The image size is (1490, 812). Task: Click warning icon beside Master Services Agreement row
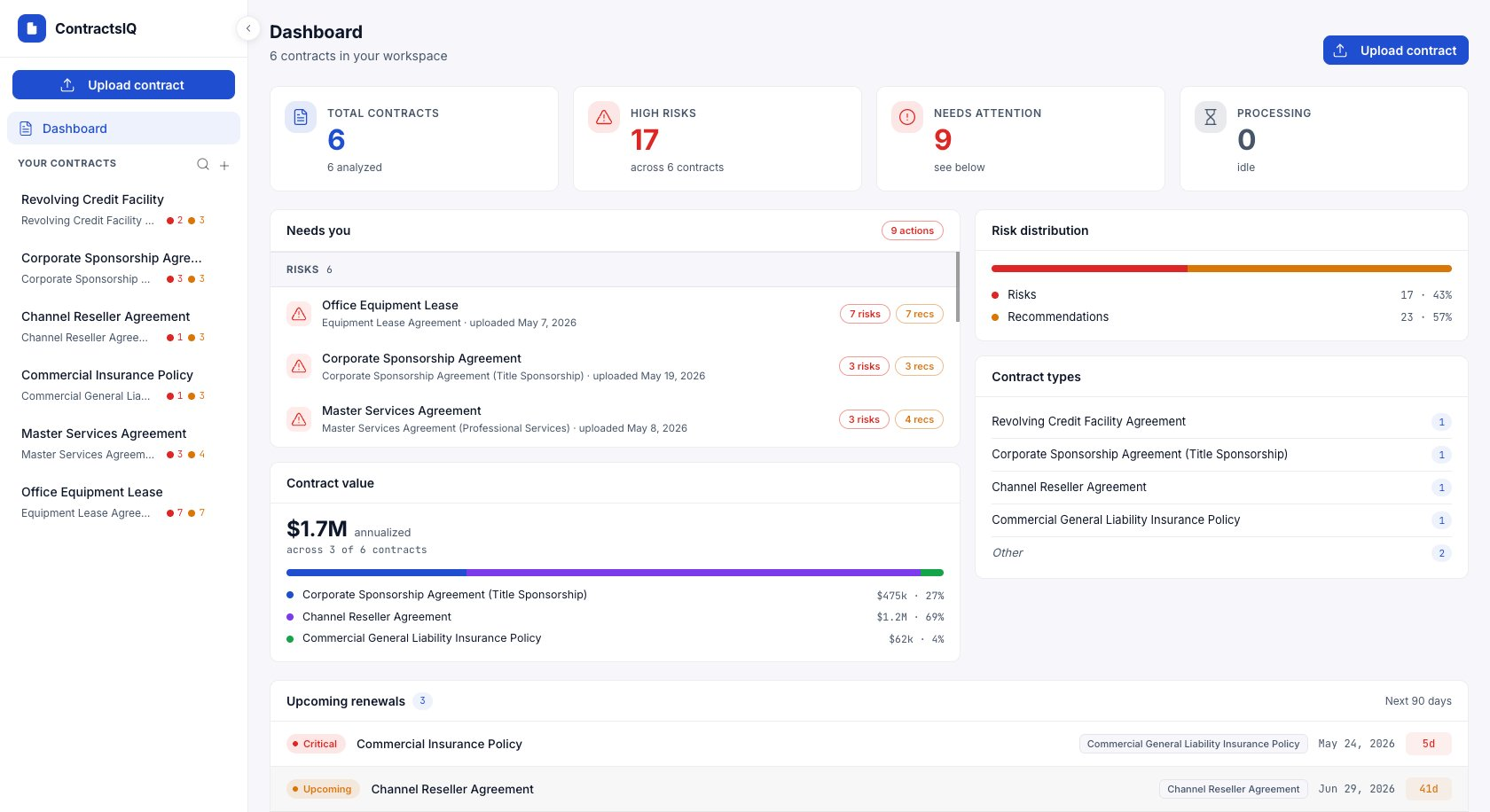[299, 419]
